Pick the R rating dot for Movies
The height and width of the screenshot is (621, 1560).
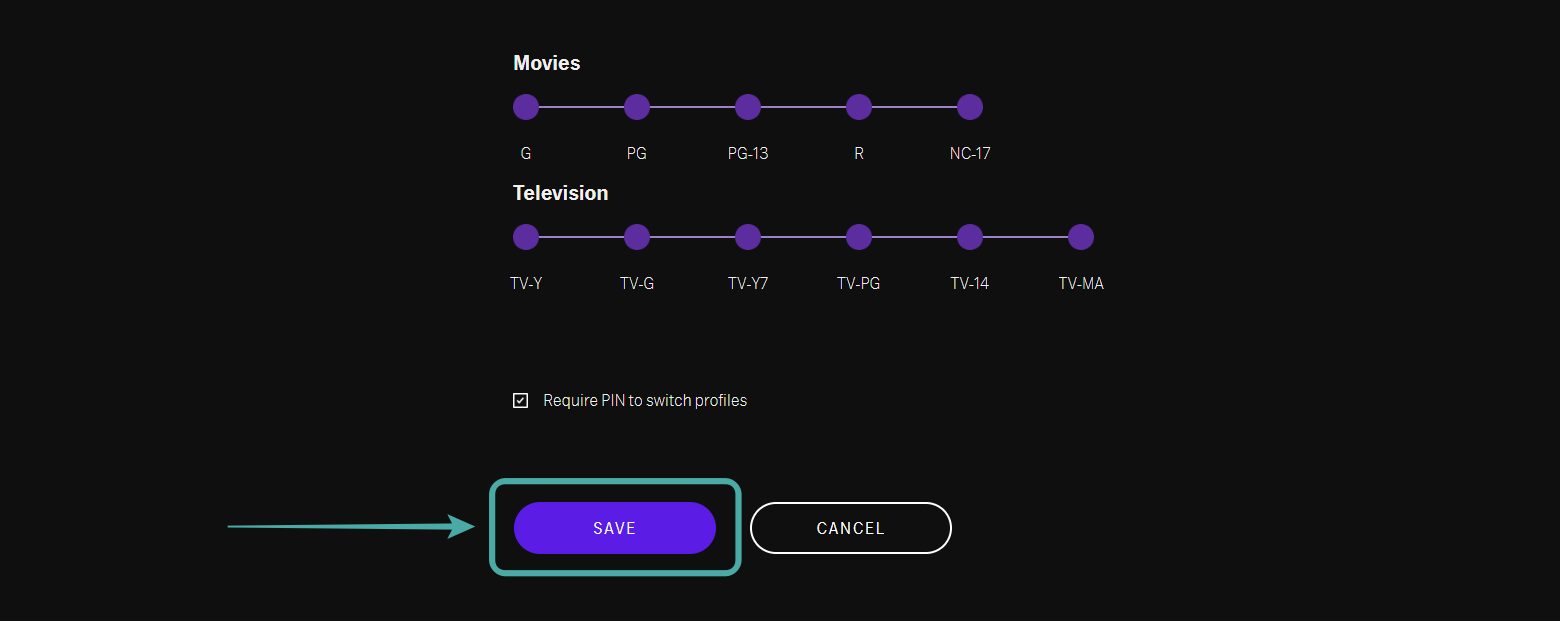pos(859,107)
